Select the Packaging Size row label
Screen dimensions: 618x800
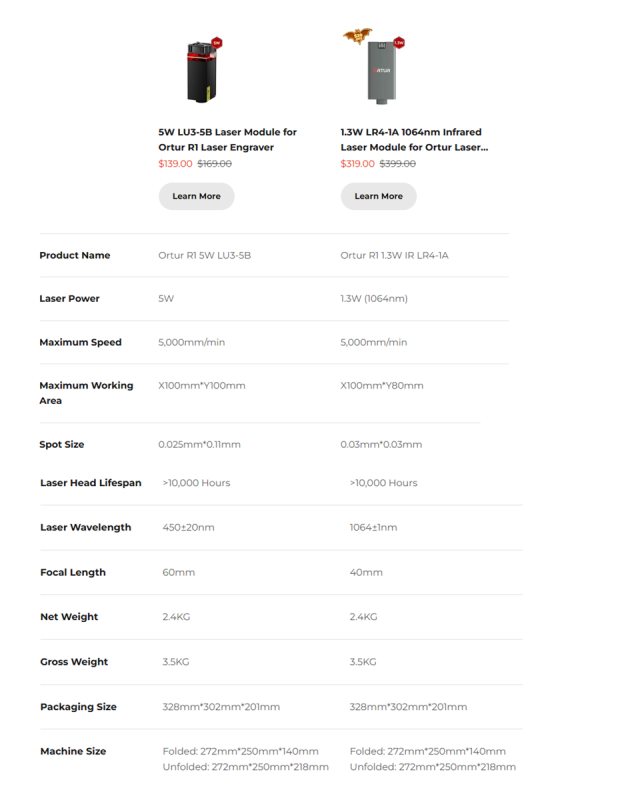[78, 707]
